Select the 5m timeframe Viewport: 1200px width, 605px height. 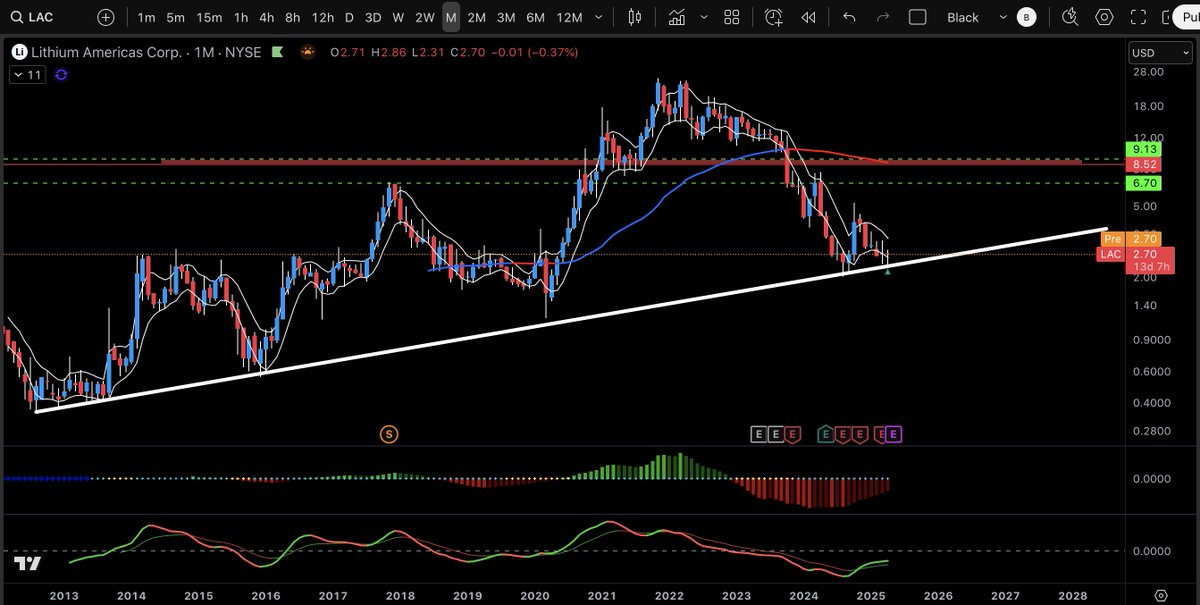pyautogui.click(x=175, y=17)
